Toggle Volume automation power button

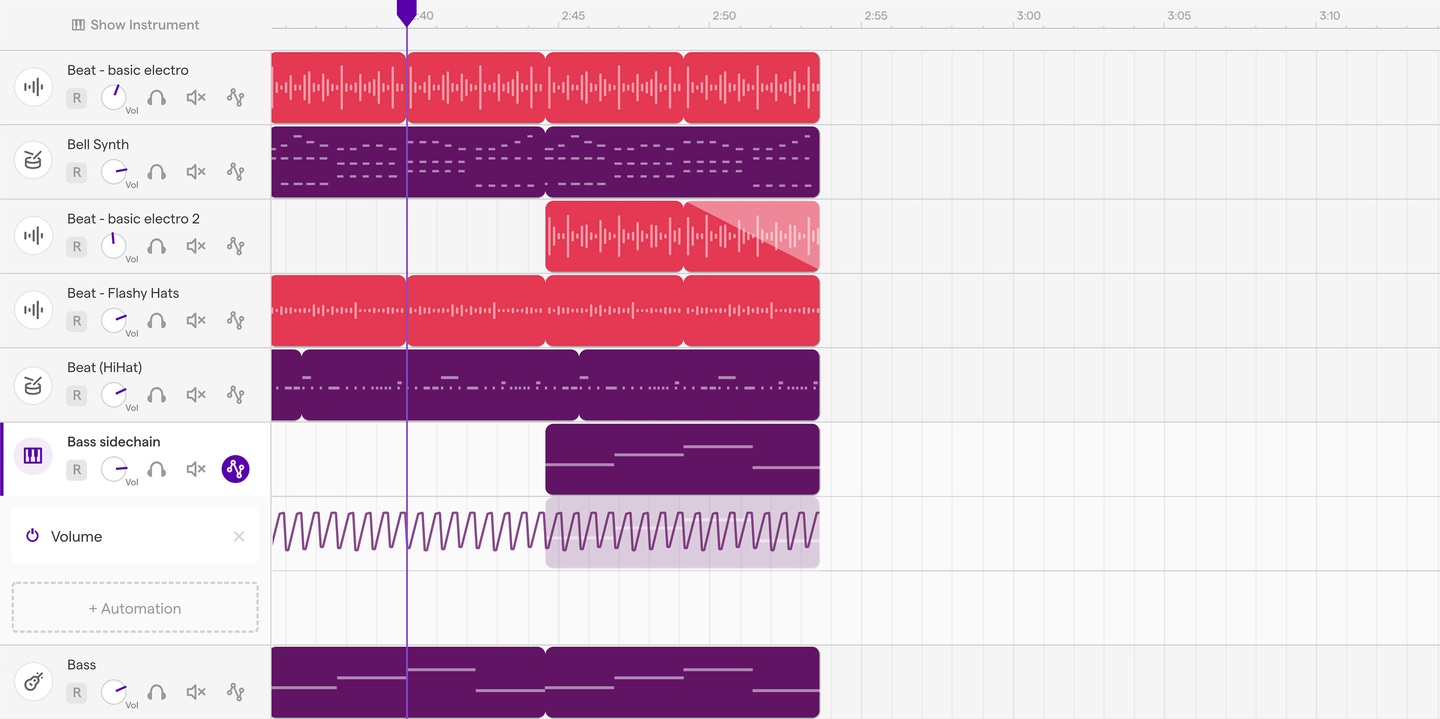click(32, 536)
